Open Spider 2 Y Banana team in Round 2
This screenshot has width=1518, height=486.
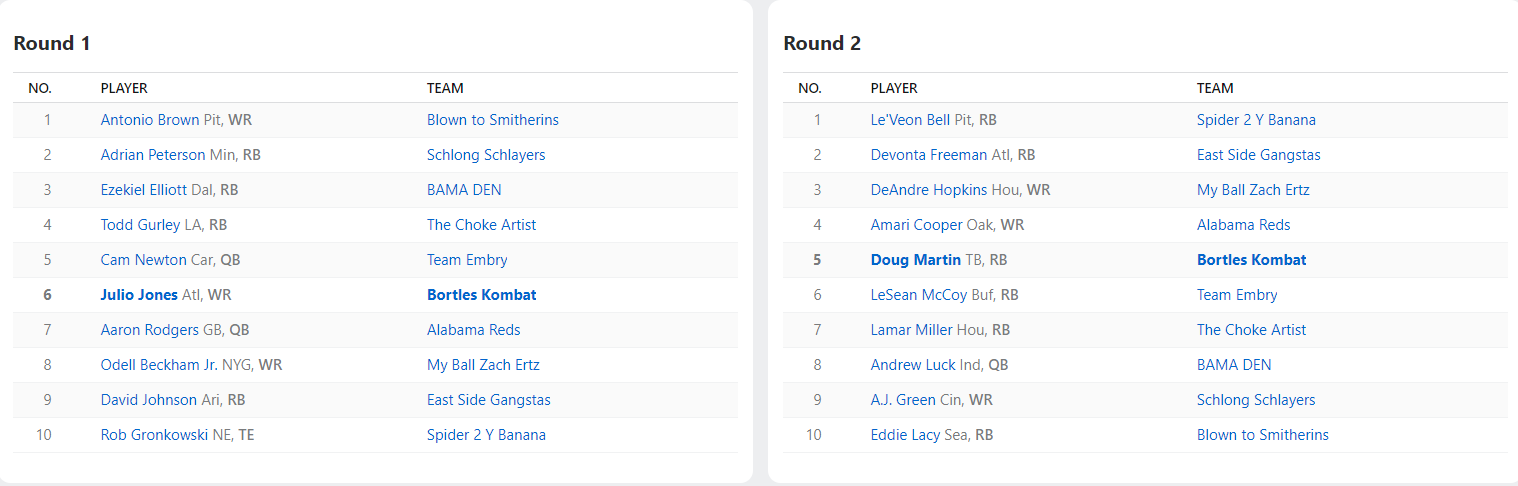(x=1256, y=120)
